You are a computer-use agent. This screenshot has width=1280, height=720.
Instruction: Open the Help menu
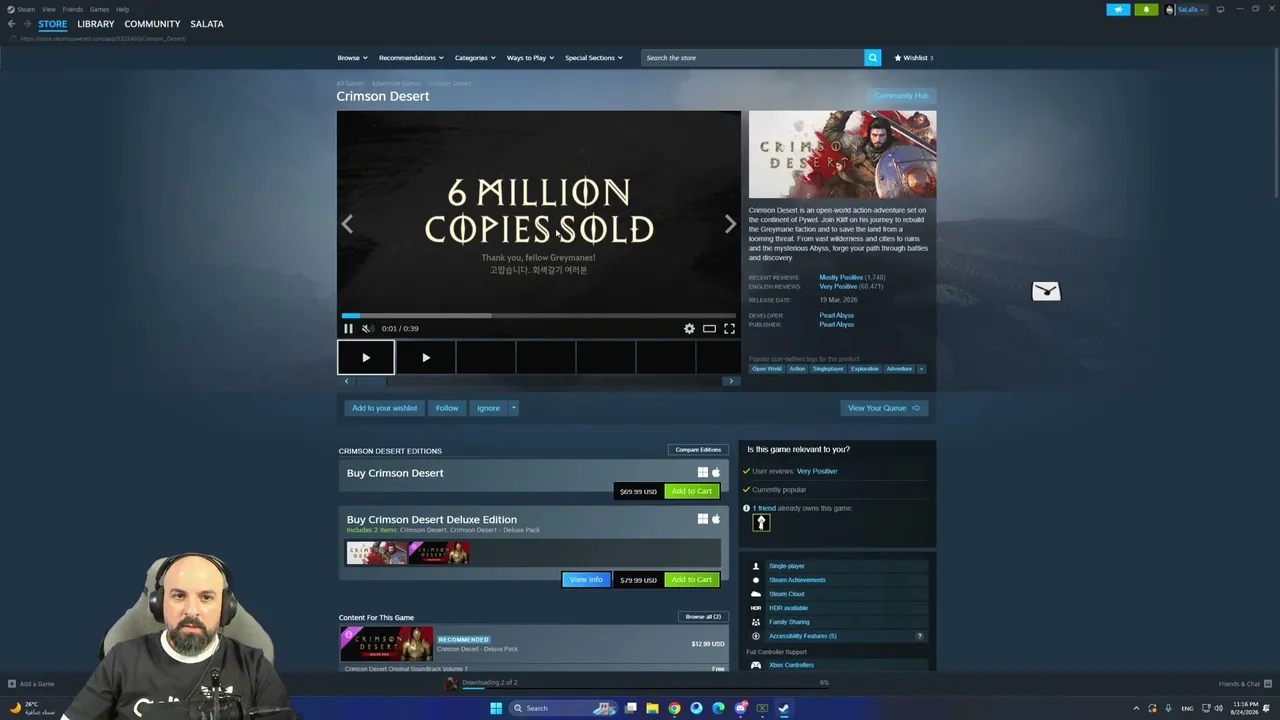(122, 9)
